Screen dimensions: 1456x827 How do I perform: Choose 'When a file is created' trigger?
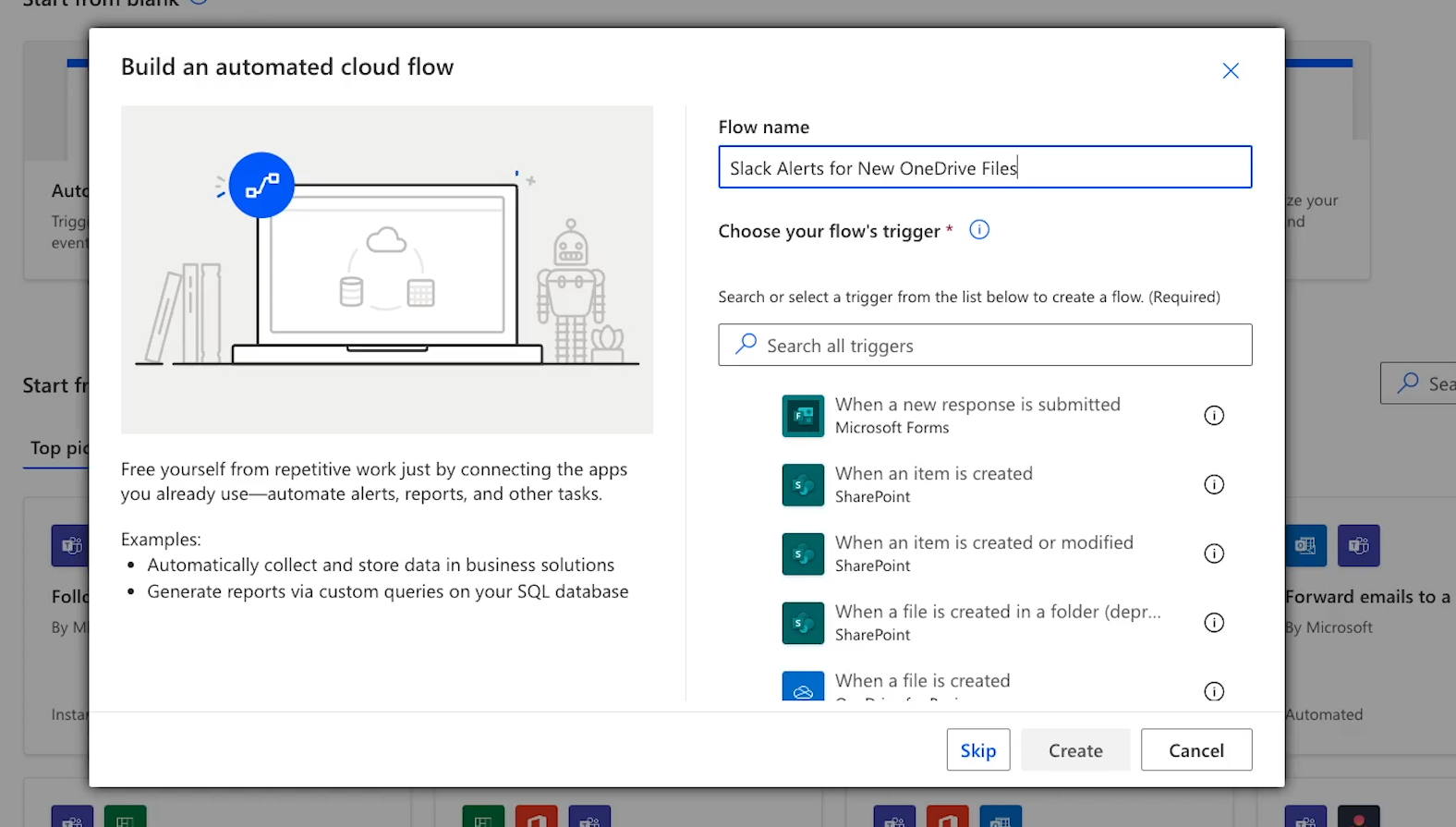tap(923, 681)
